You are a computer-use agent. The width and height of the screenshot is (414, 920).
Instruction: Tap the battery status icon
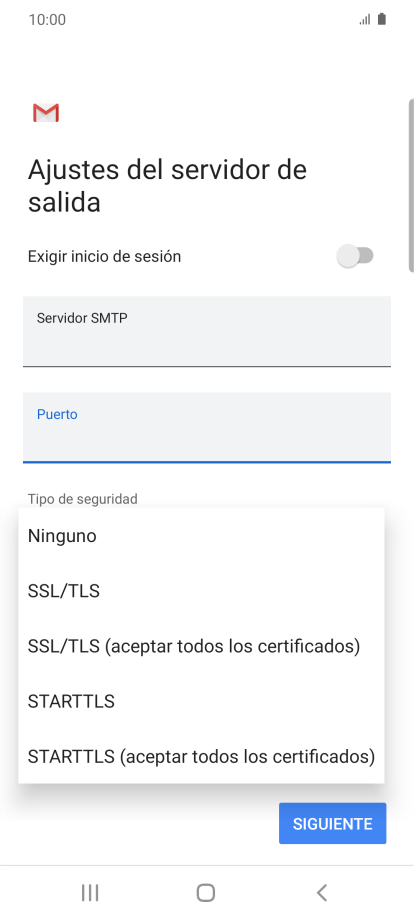[x=382, y=19]
